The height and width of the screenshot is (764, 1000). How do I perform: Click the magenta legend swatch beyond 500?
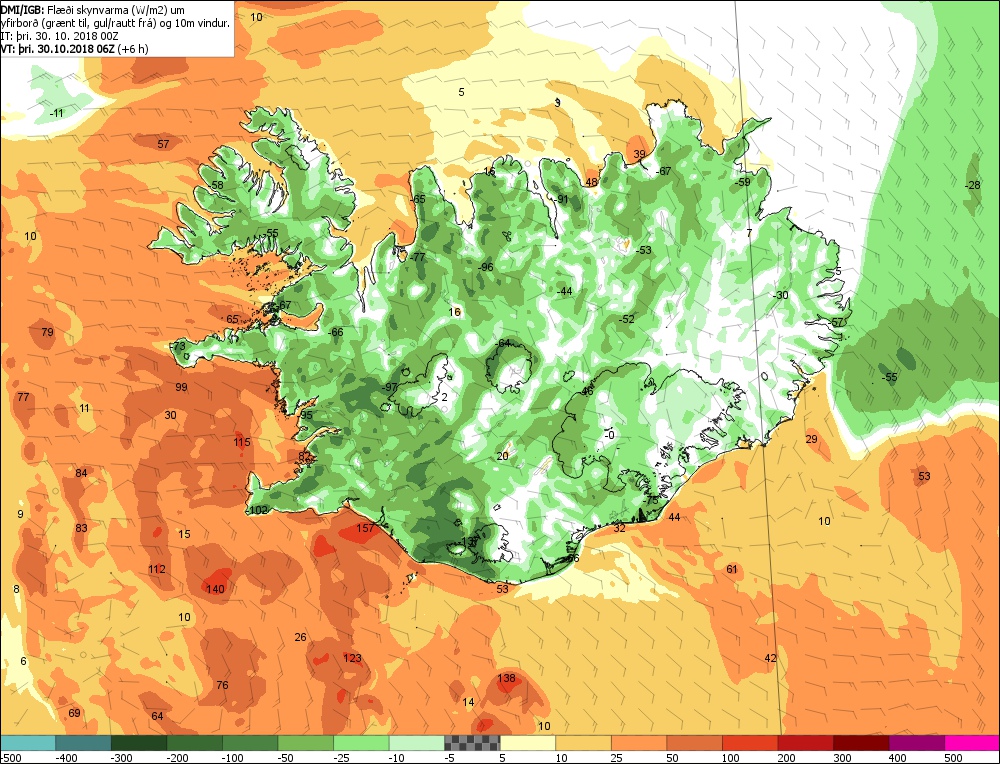pos(972,743)
